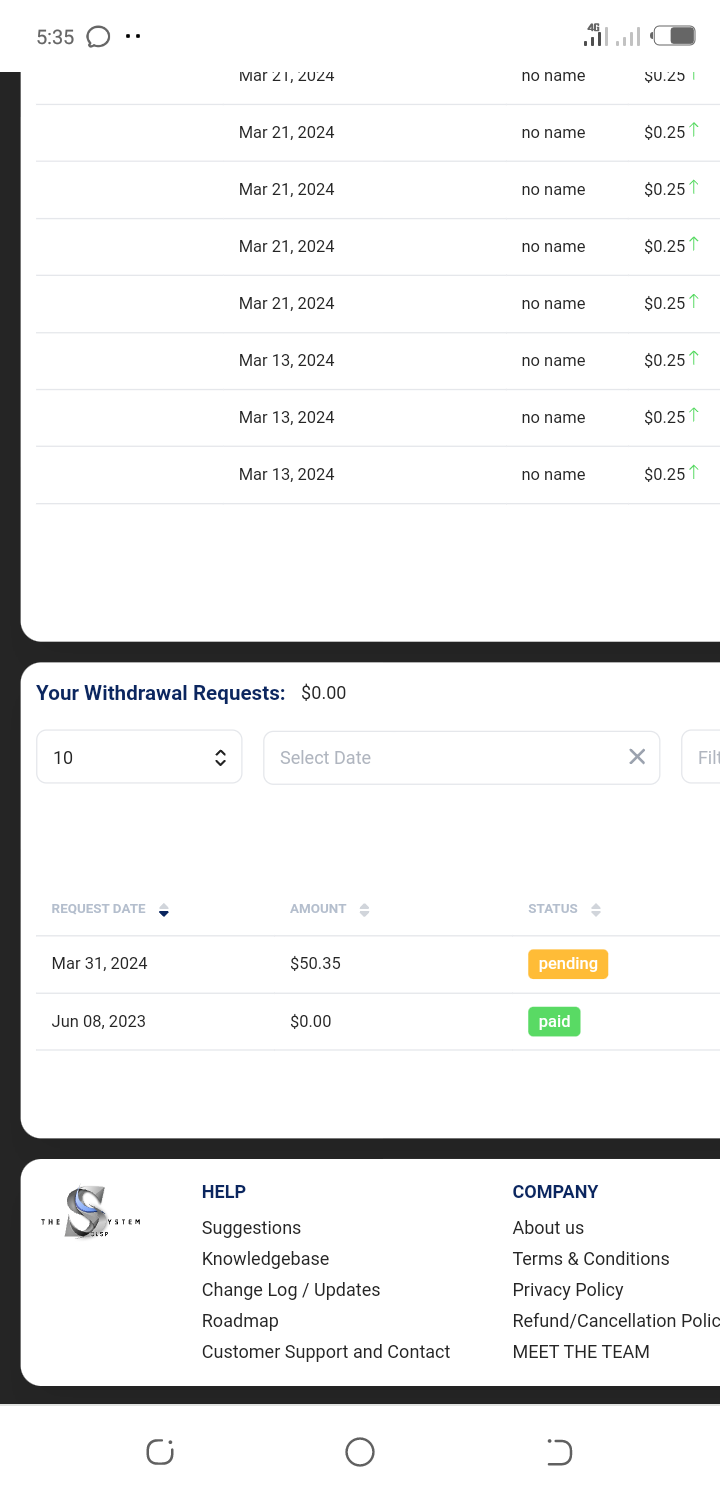Open Privacy Policy link
The width and height of the screenshot is (720, 1500).
pos(567,1290)
